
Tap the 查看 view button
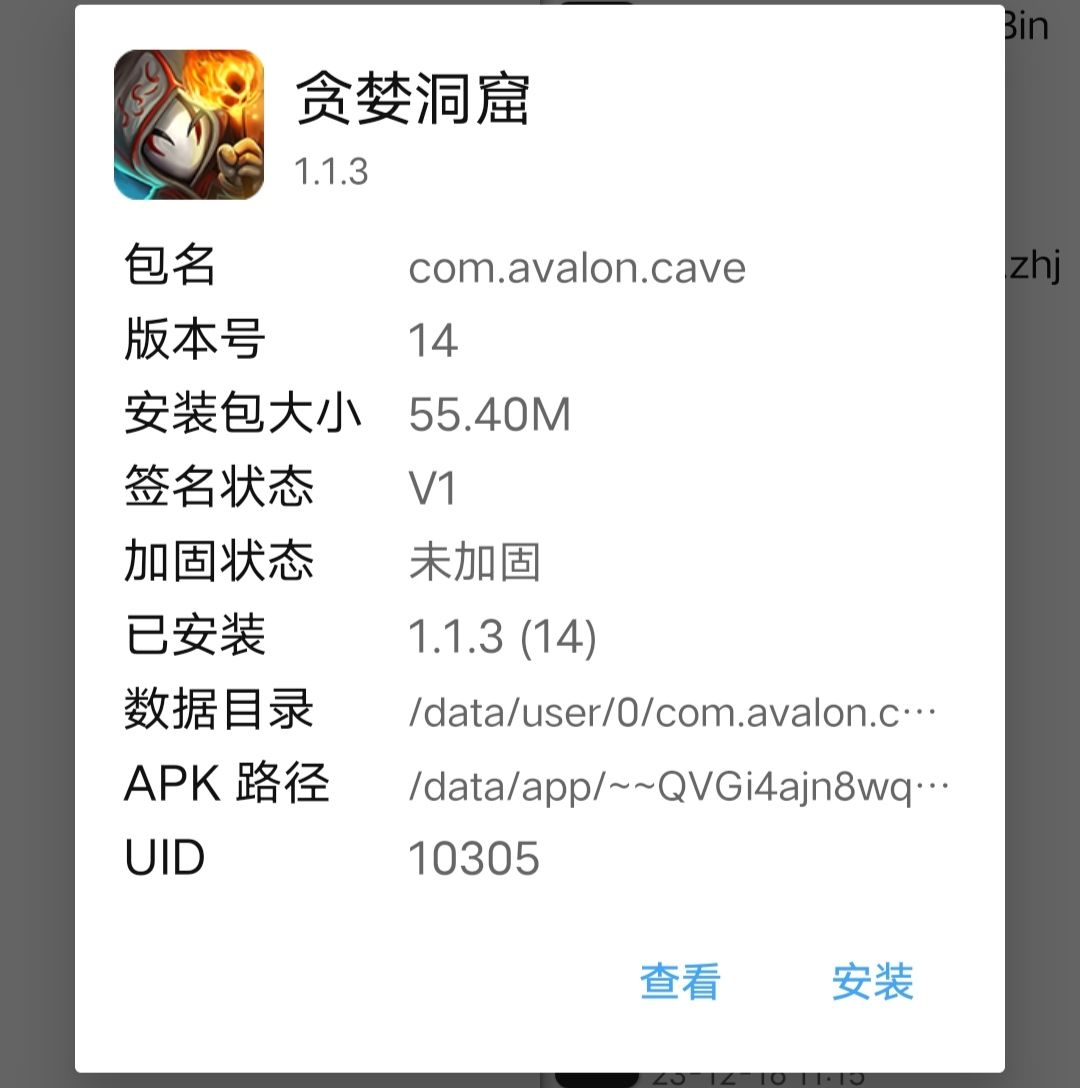coord(680,981)
